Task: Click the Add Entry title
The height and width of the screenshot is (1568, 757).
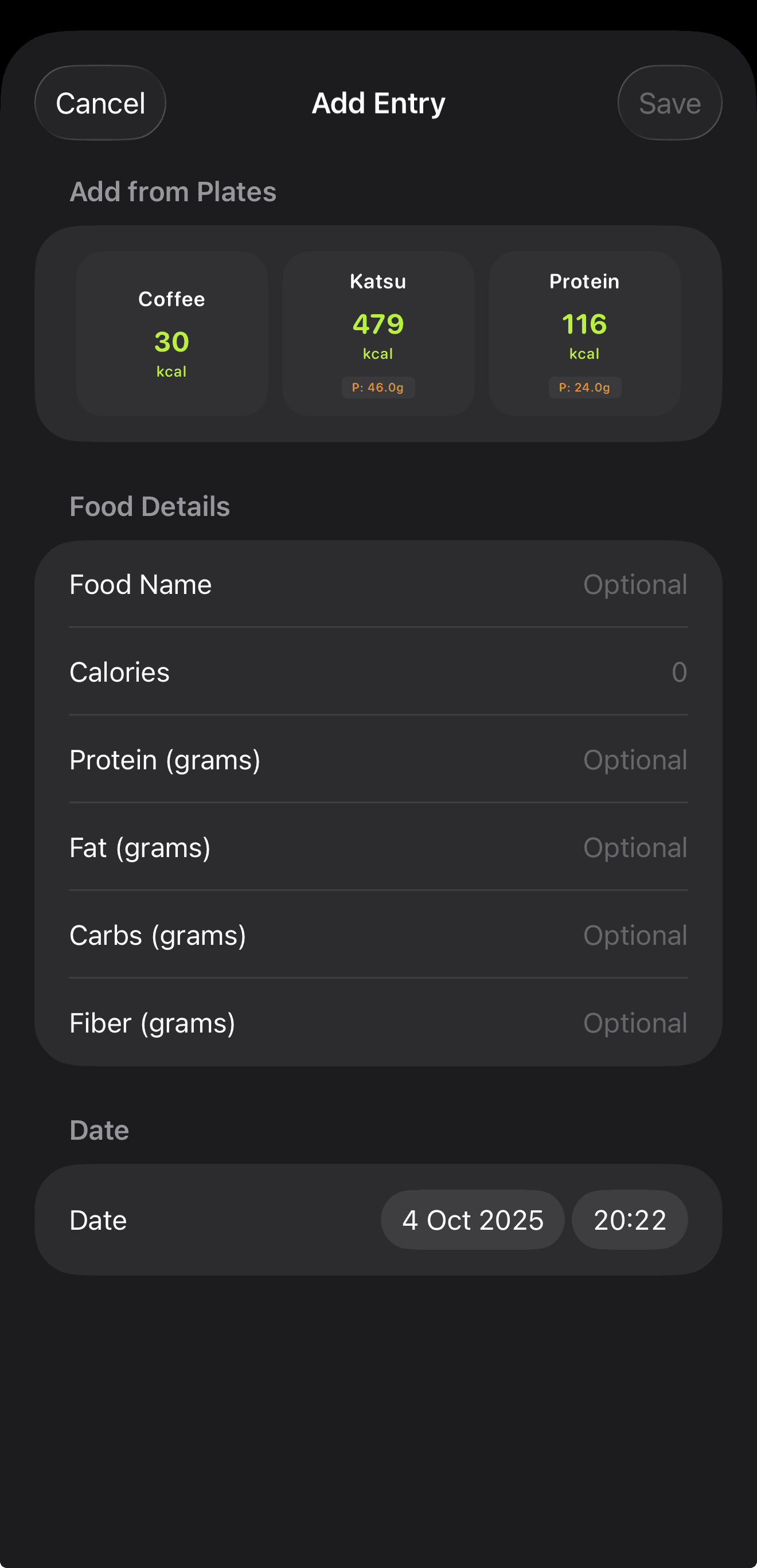Action: tap(378, 103)
